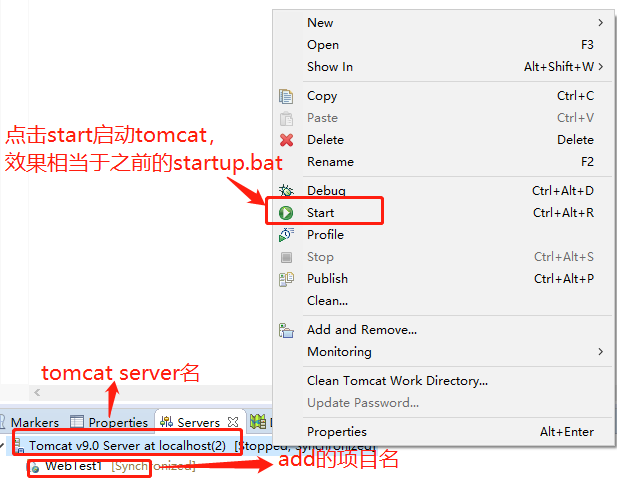
Task: Select Debug to launch server debugging
Action: coord(444,190)
